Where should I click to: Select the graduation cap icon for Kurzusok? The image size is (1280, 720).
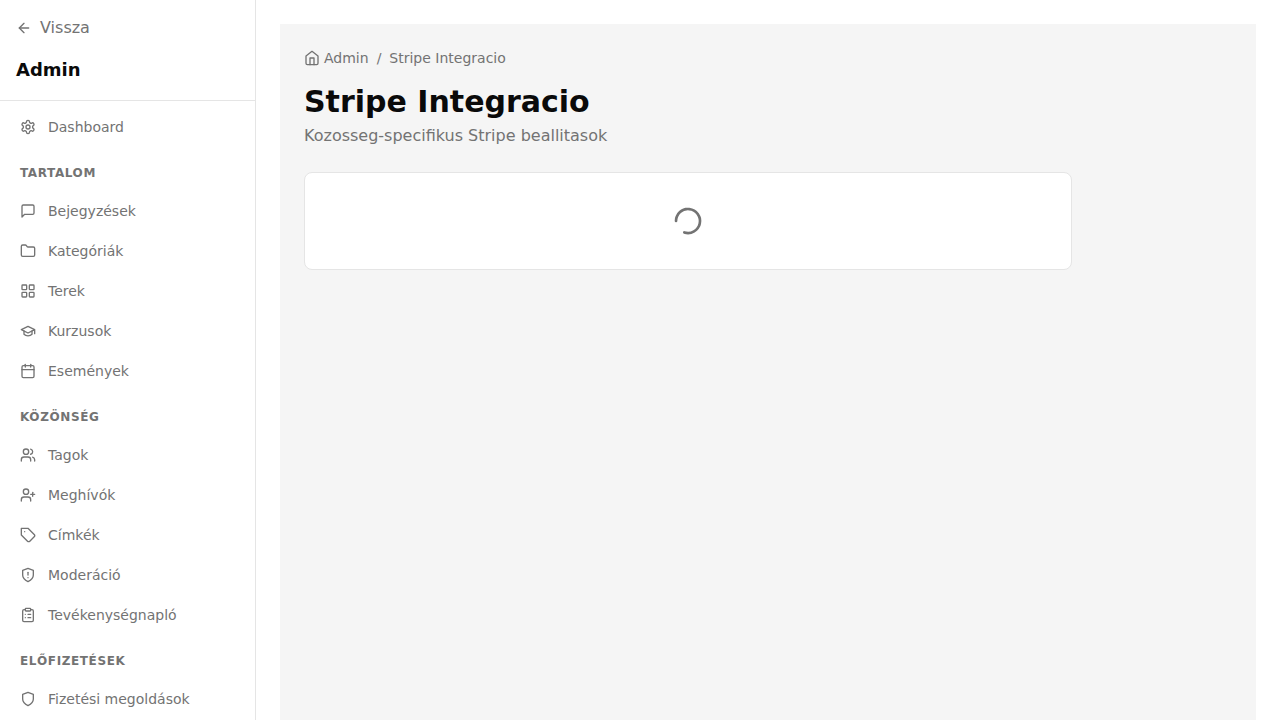[27, 330]
